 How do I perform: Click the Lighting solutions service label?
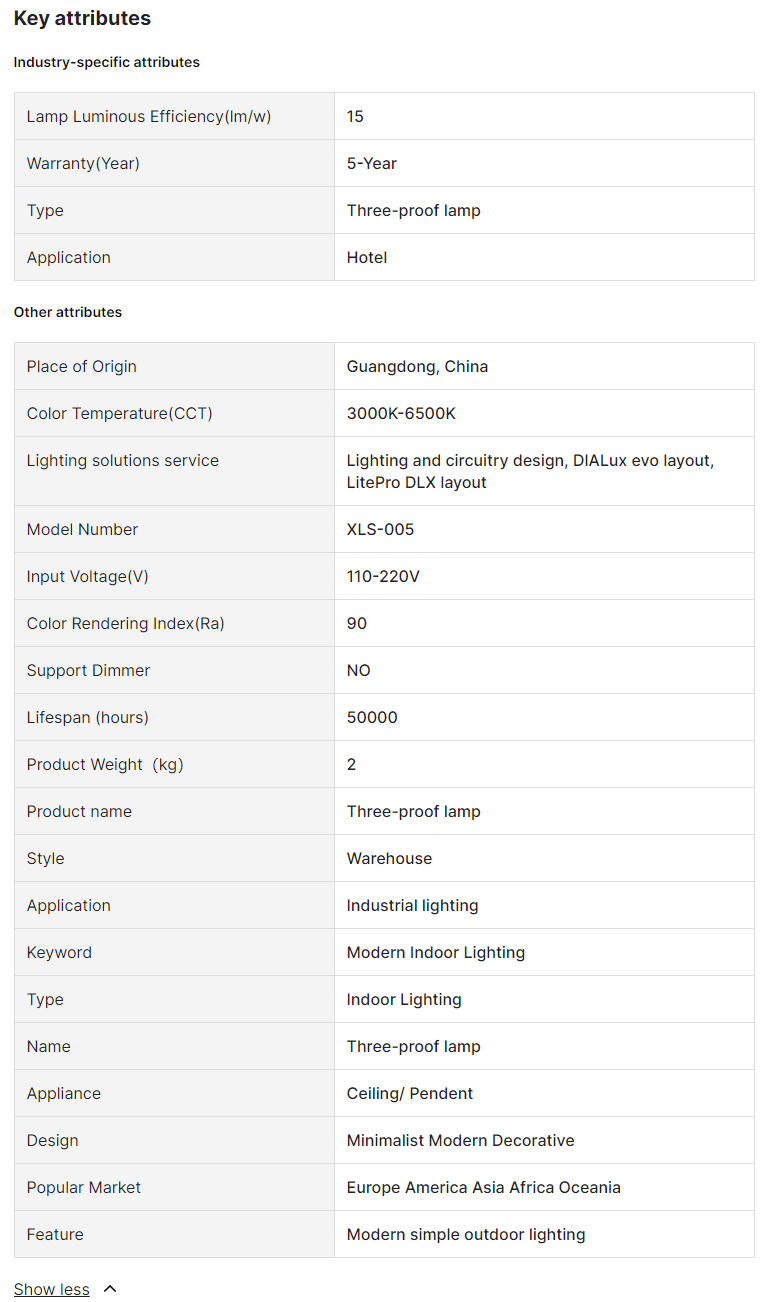coord(122,460)
